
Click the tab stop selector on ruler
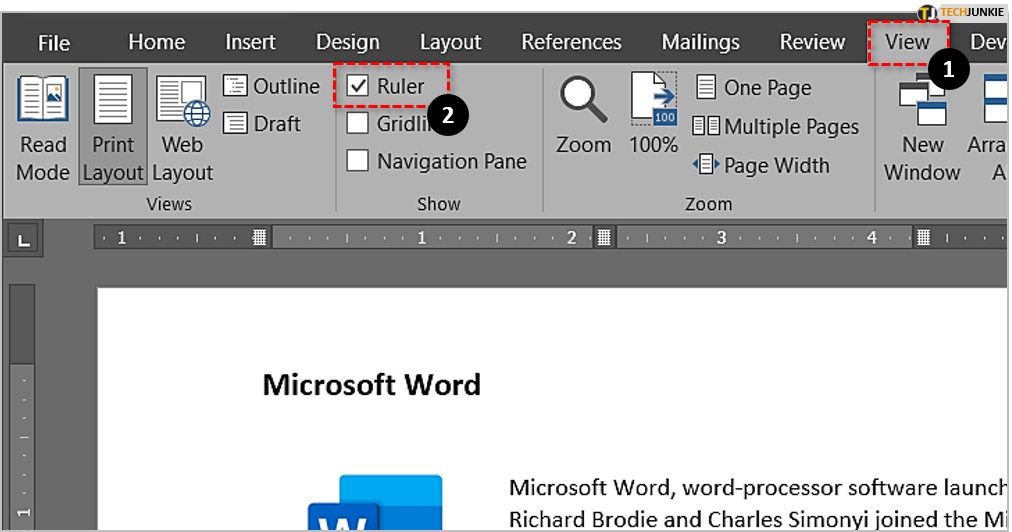tap(22, 239)
